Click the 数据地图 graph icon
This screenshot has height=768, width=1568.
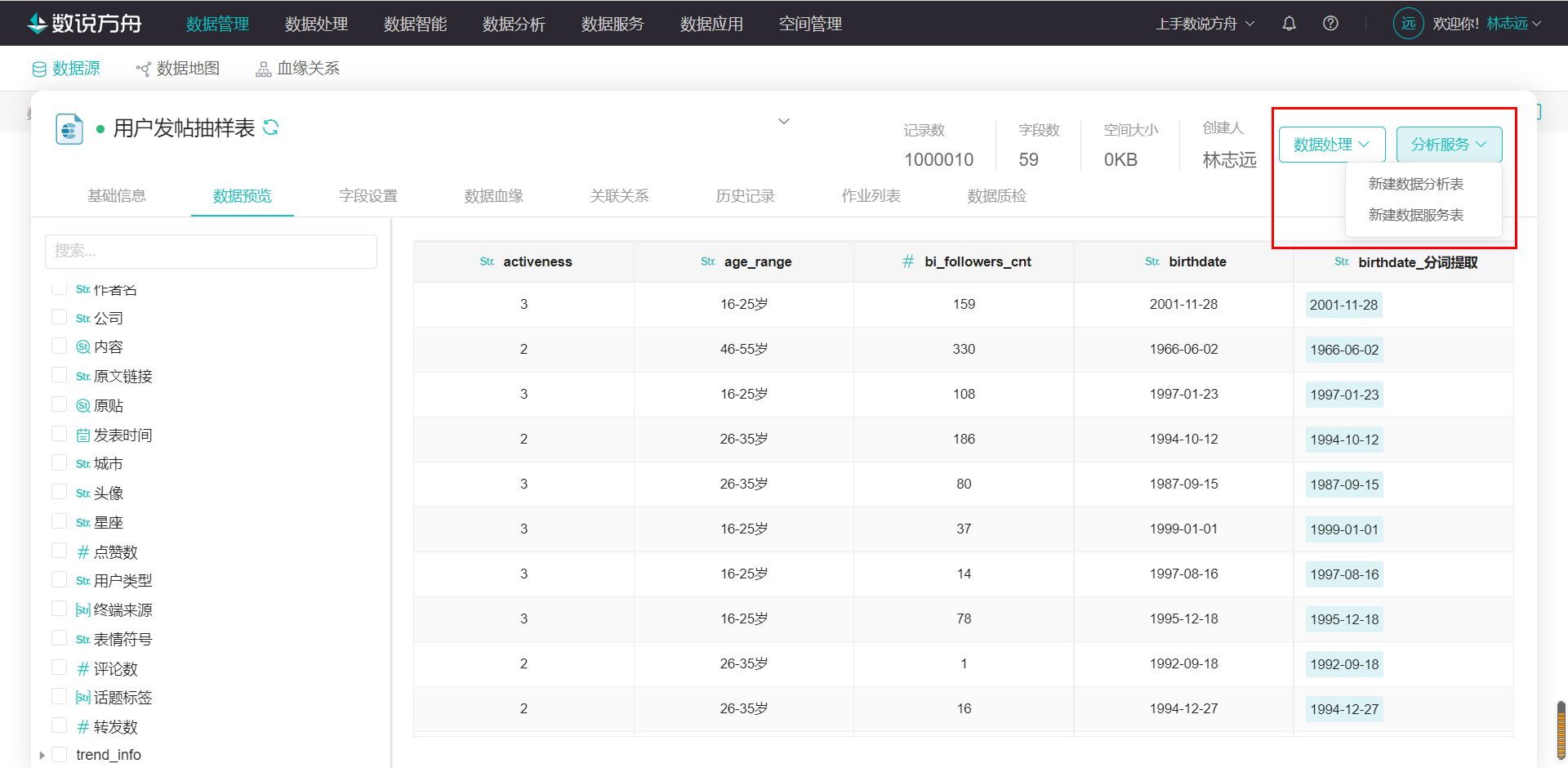pyautogui.click(x=143, y=69)
